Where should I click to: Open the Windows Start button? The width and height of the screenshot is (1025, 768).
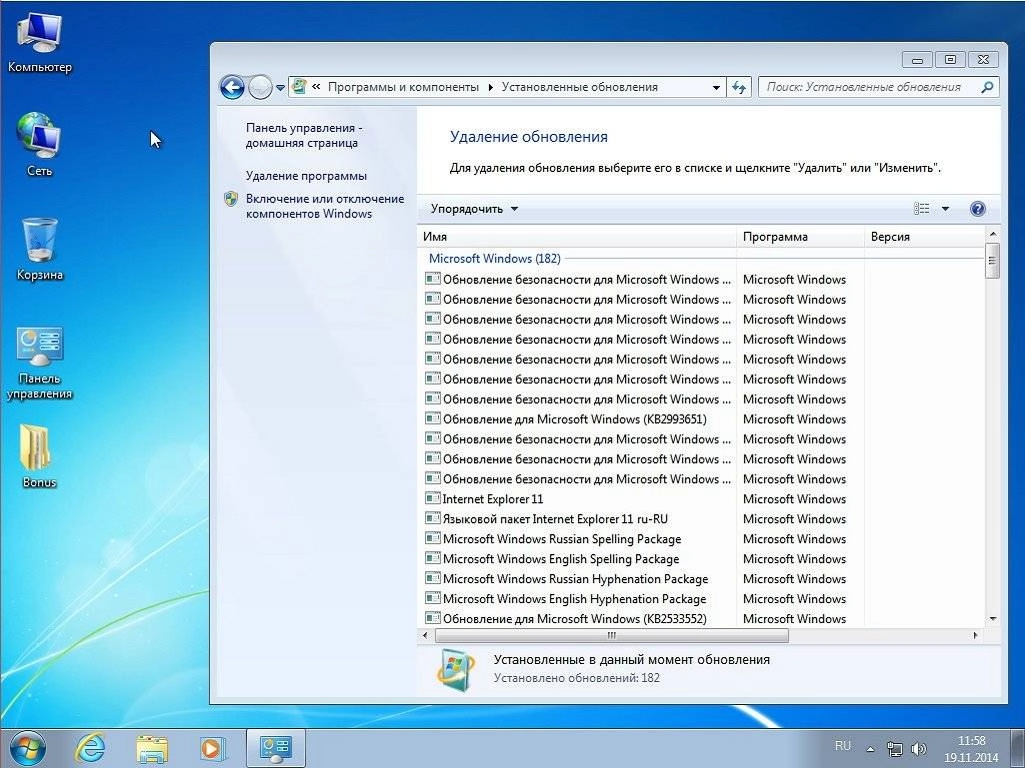click(x=27, y=749)
